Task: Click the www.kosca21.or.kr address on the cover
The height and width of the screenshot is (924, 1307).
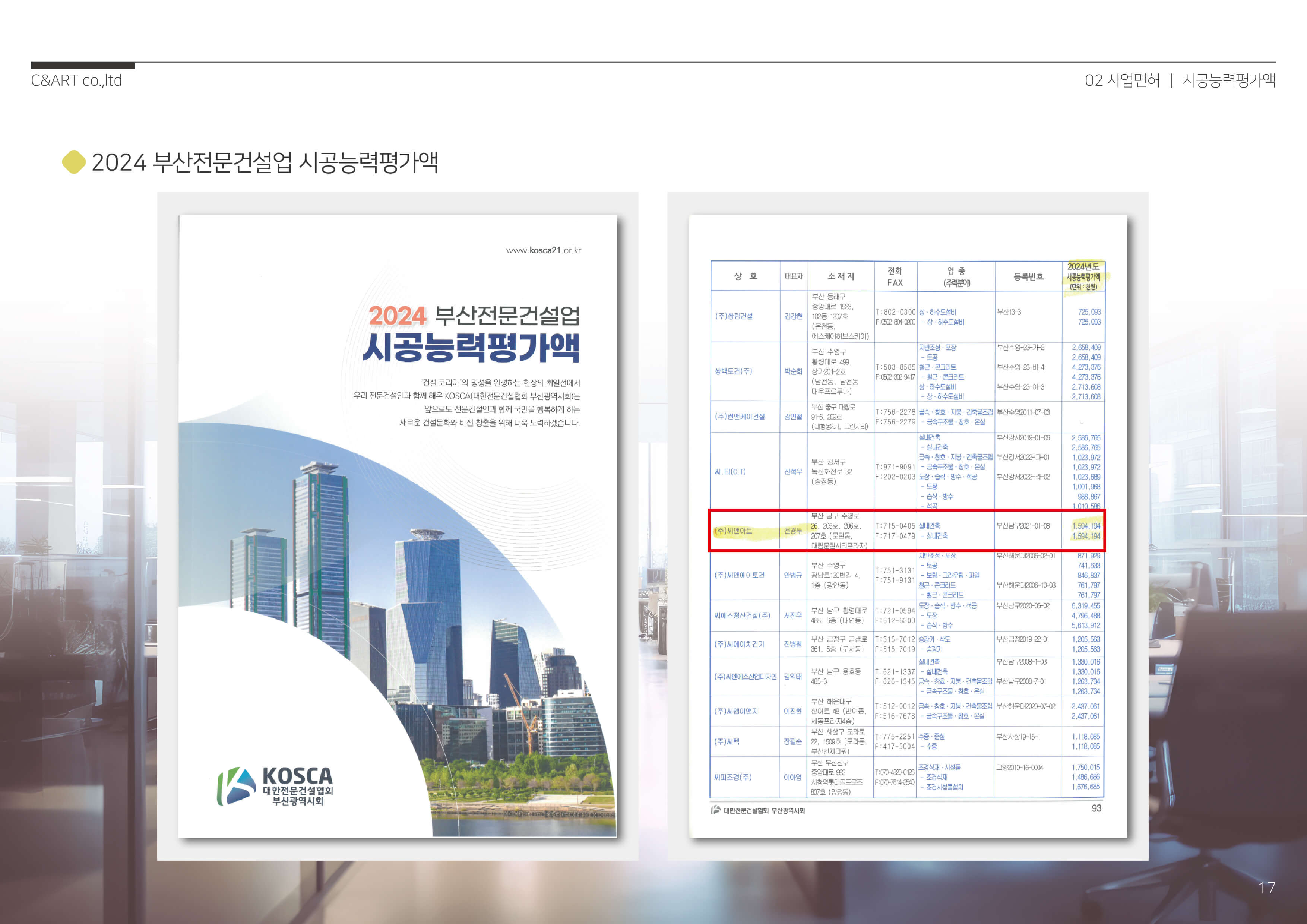Action: point(544,250)
